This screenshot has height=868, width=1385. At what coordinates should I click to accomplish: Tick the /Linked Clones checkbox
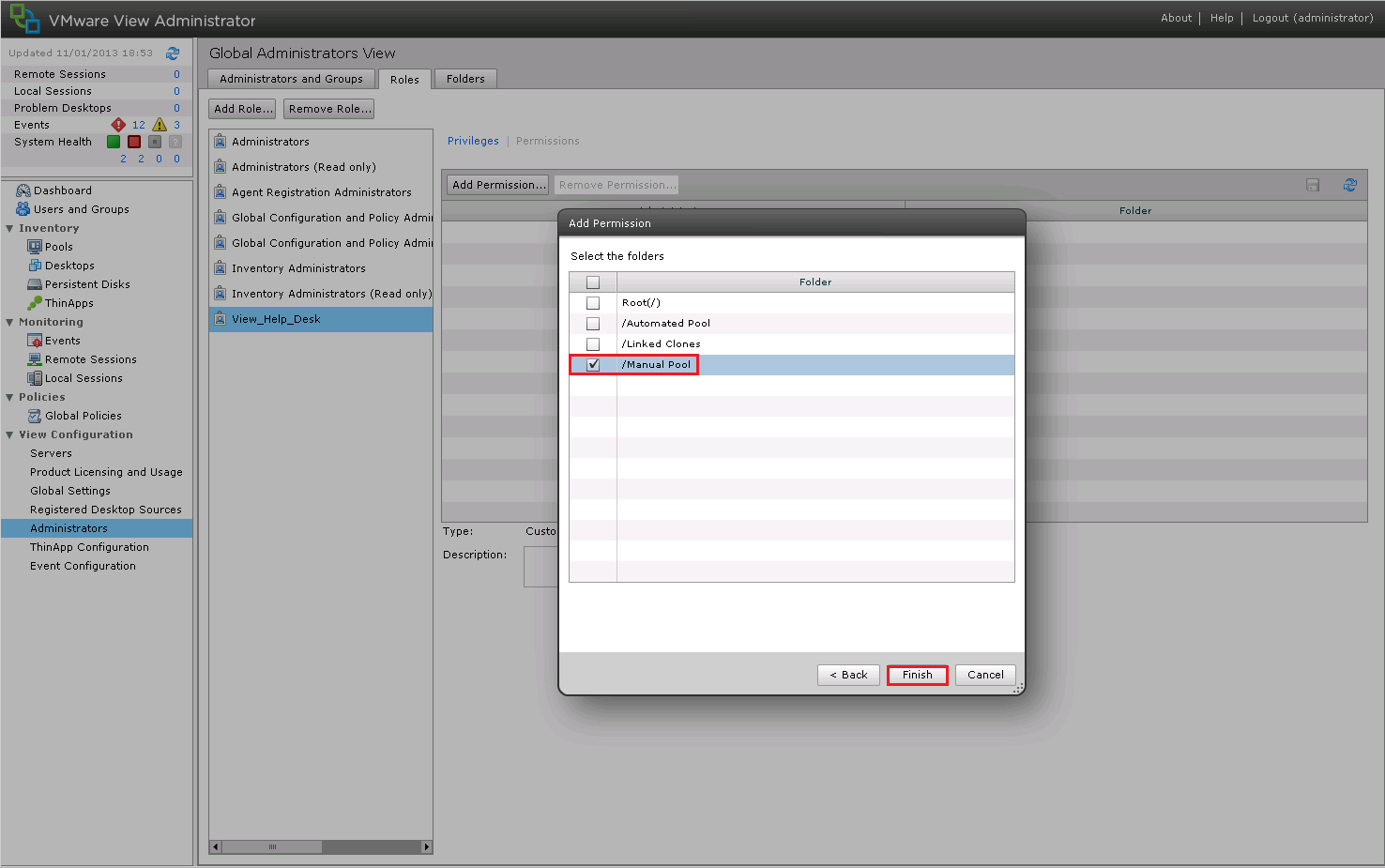pos(593,344)
